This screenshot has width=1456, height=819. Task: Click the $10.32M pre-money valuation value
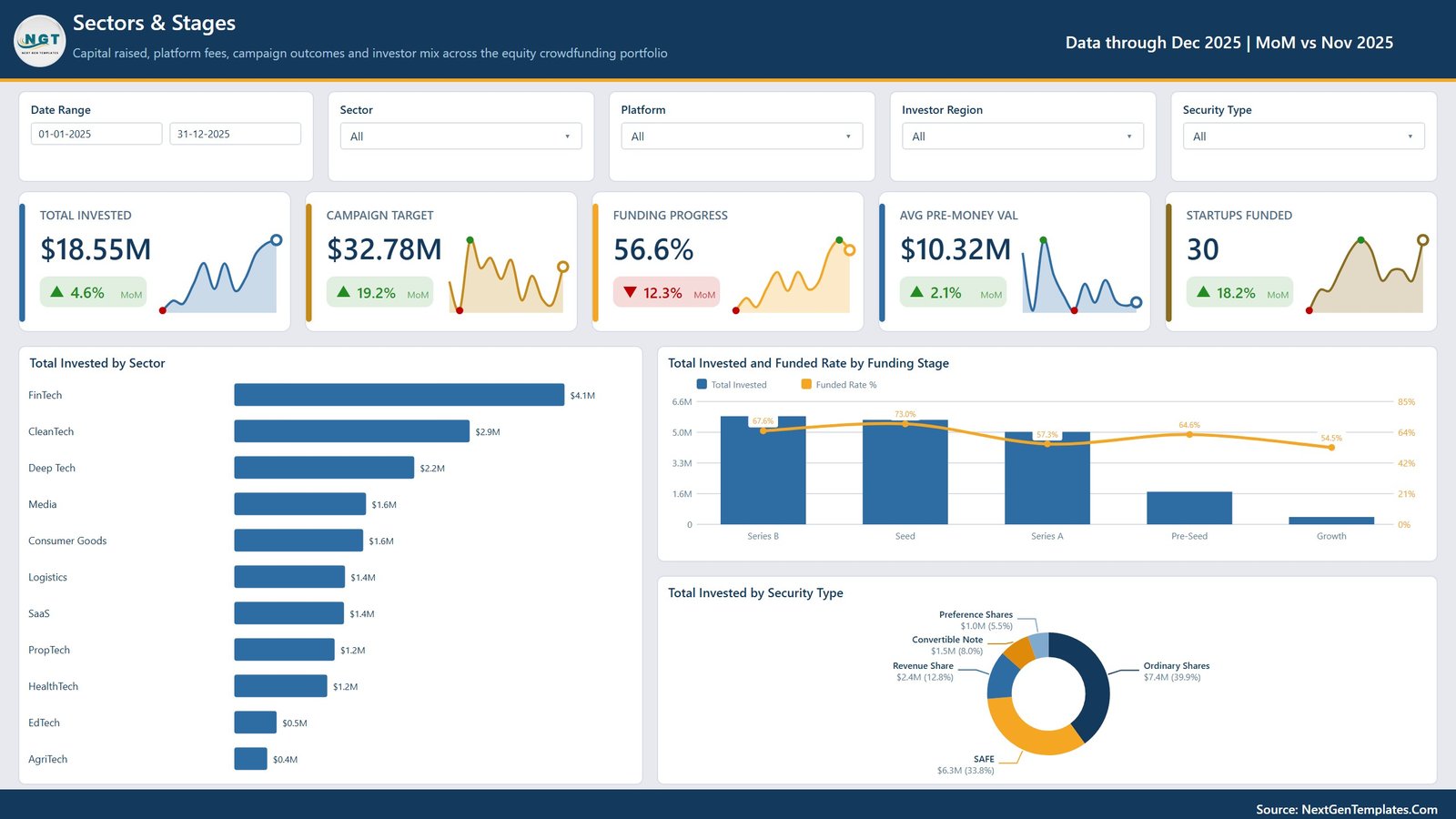tap(955, 249)
